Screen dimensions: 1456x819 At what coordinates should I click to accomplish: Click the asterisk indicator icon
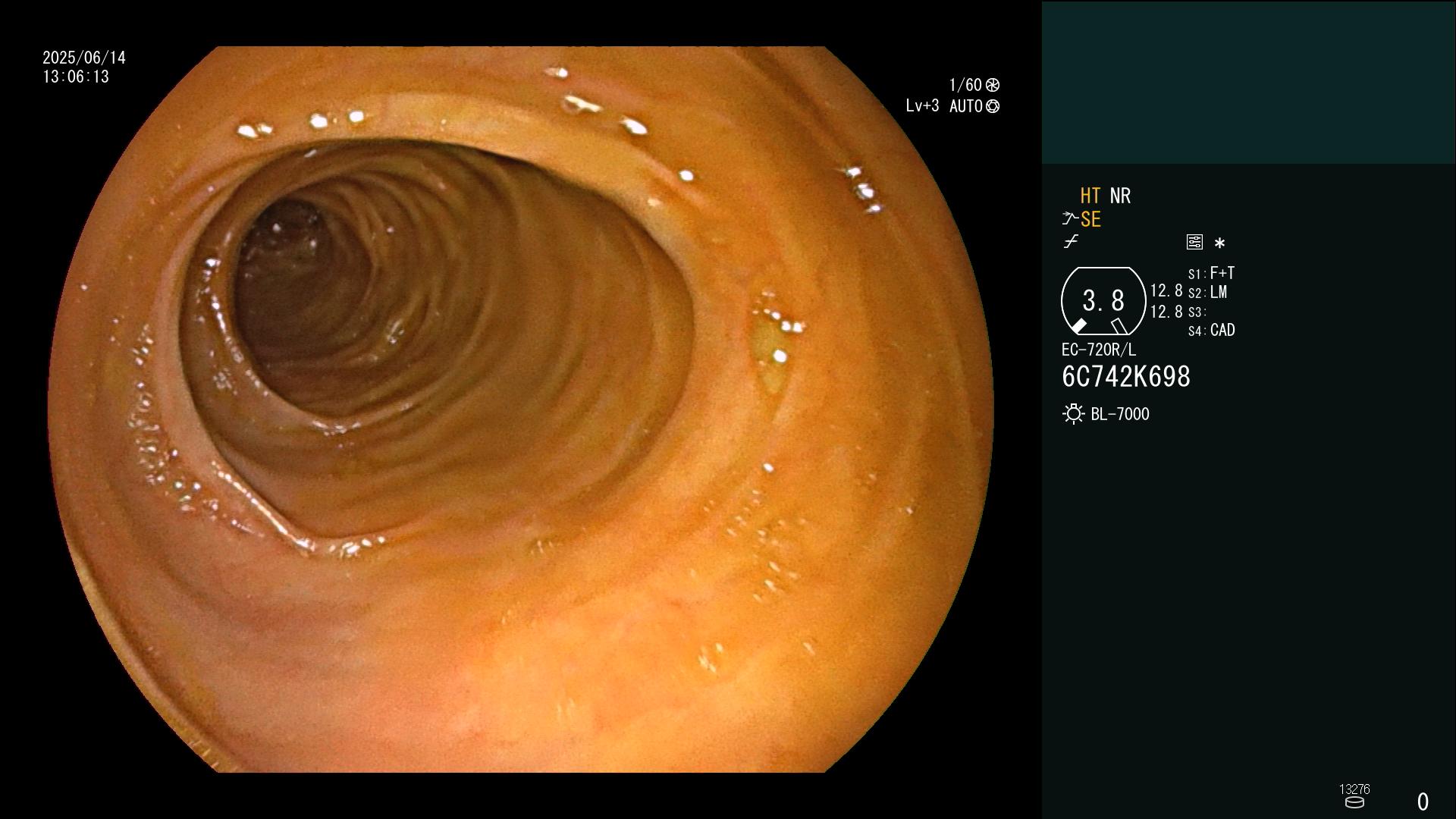point(1219,243)
